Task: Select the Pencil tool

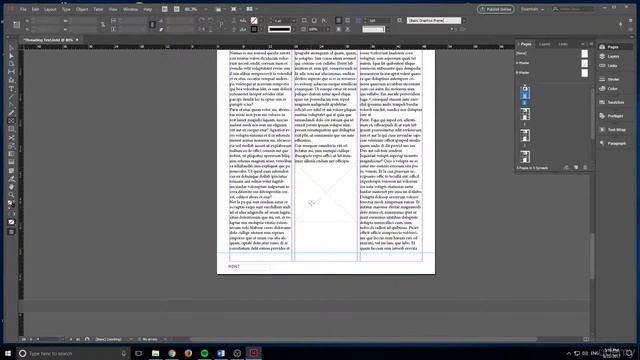Action: 11,113
